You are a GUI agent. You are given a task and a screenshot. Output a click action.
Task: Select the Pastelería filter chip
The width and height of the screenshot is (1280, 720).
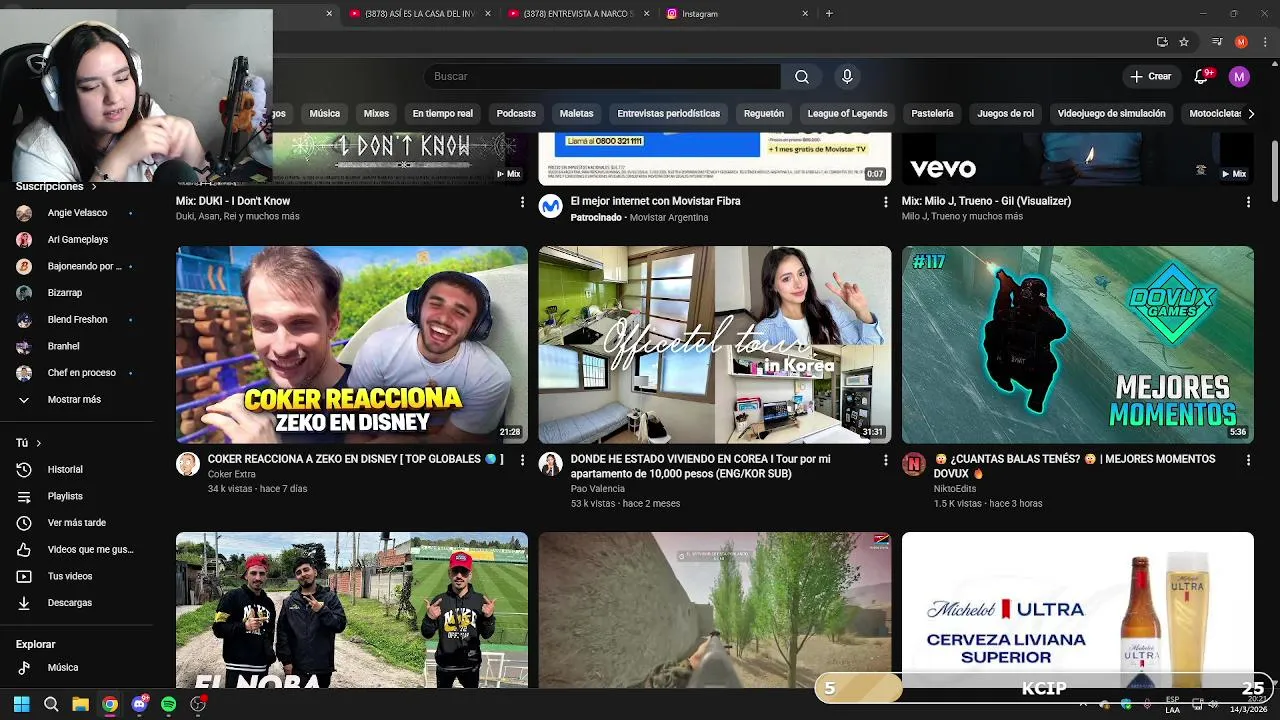tap(932, 114)
